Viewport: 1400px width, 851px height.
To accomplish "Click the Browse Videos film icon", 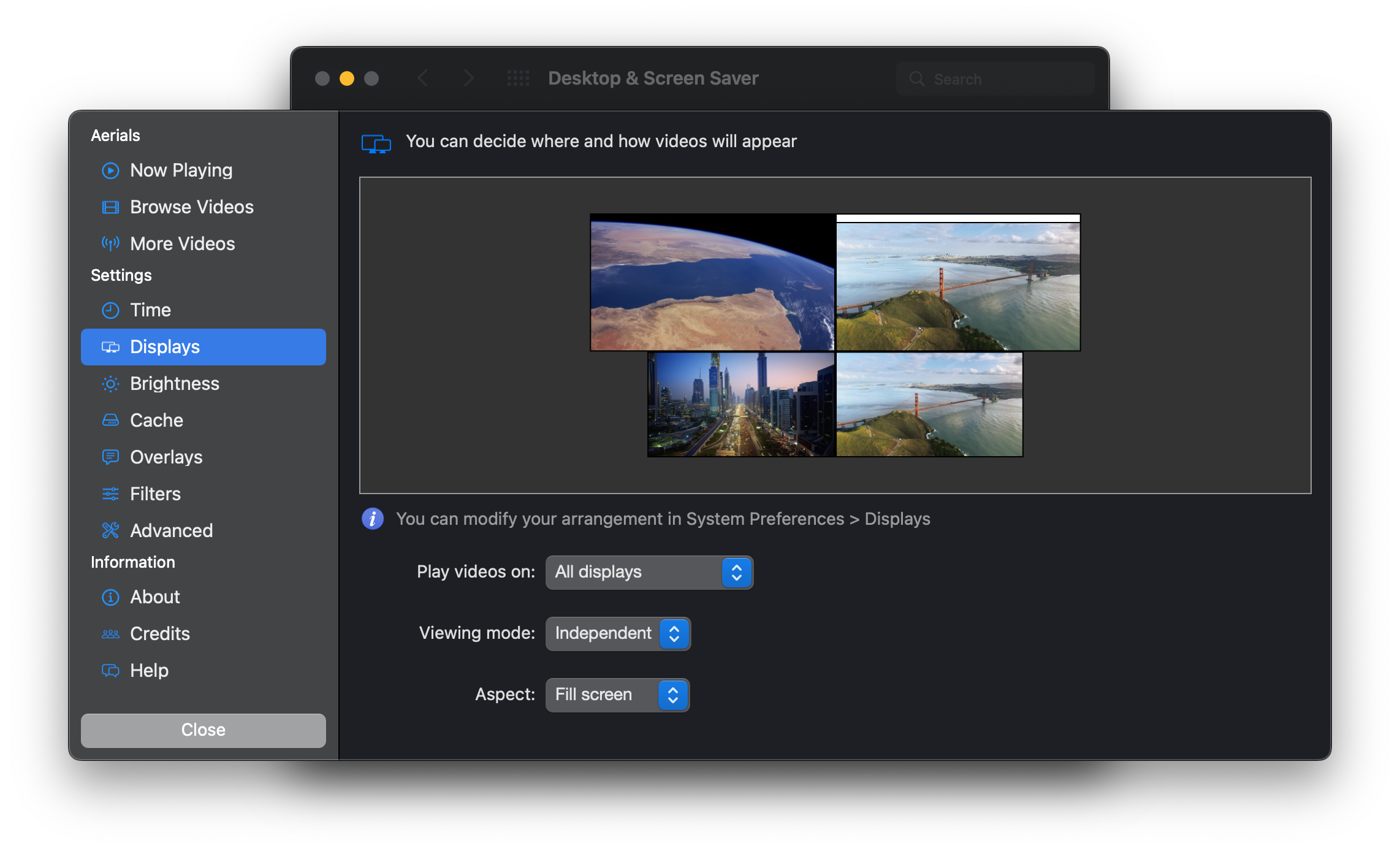I will [110, 207].
